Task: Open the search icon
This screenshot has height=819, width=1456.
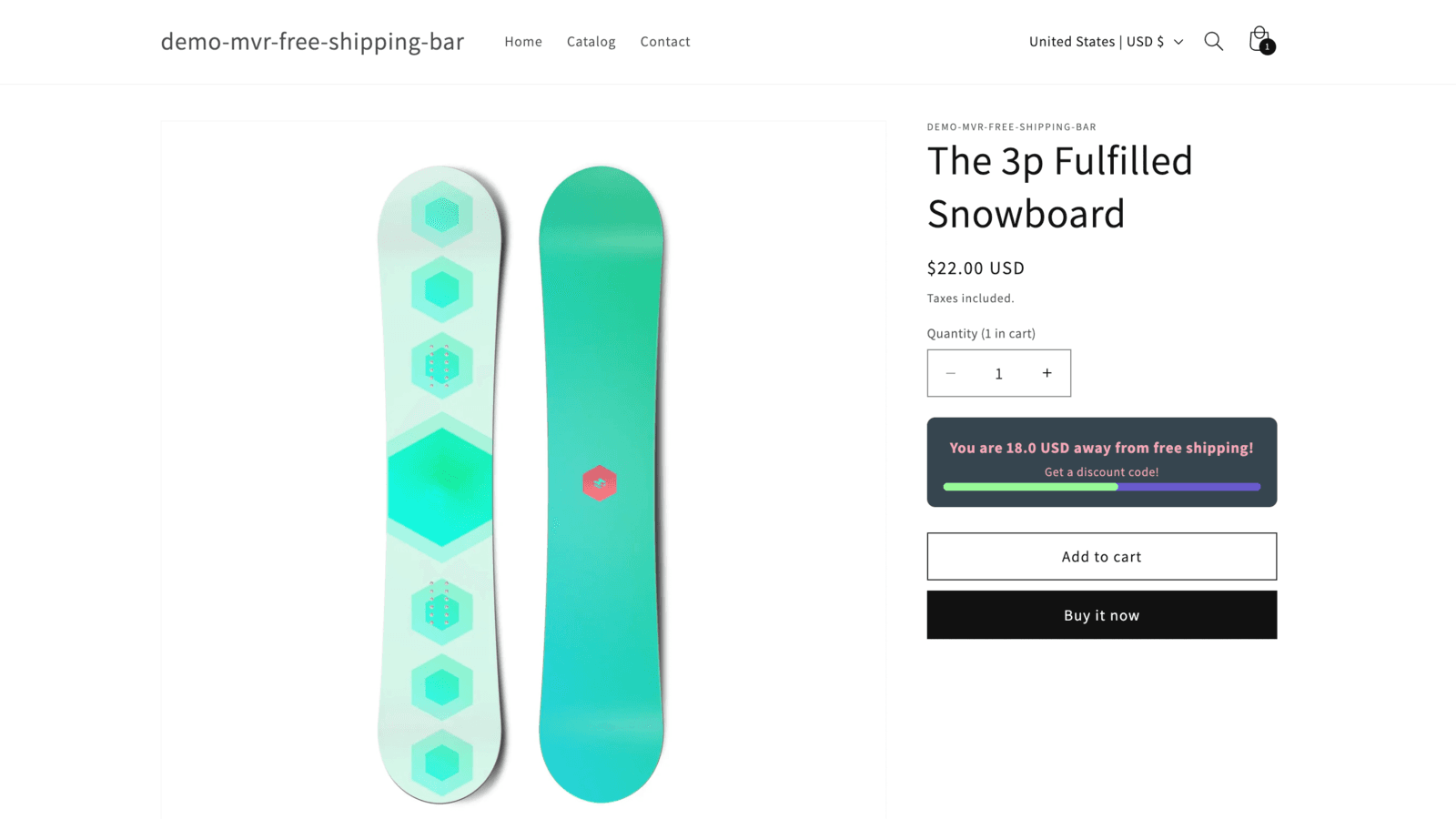Action: (1214, 41)
